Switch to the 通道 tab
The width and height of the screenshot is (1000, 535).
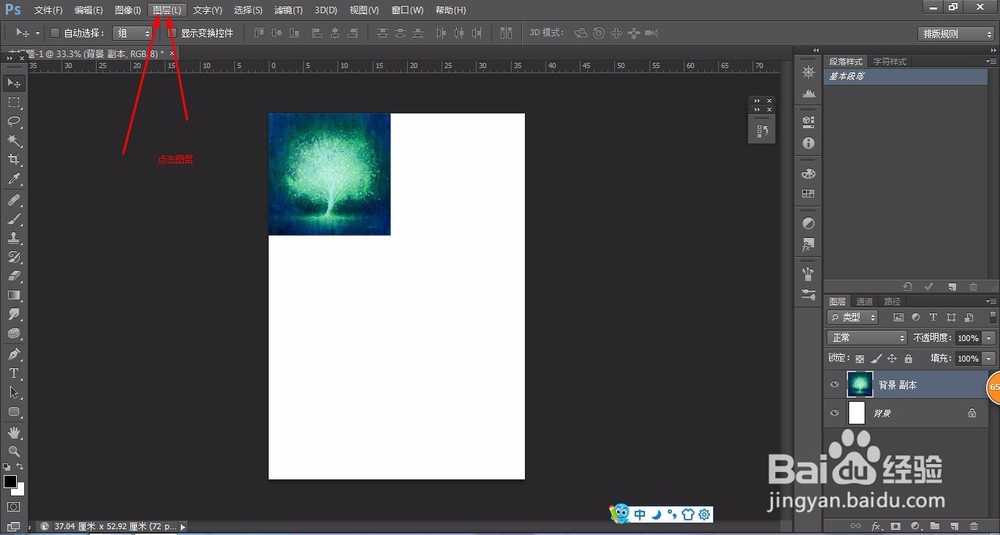click(864, 302)
